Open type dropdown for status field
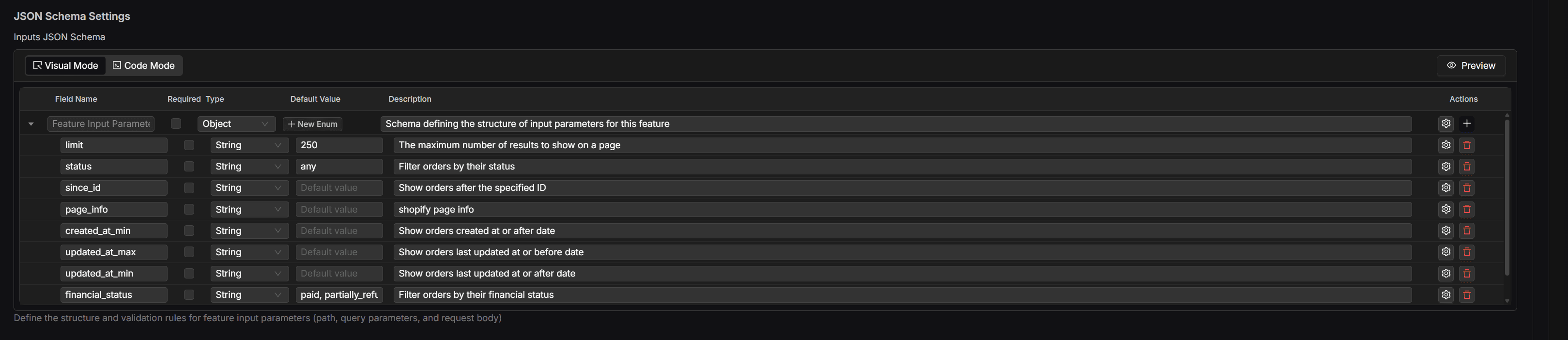 [249, 166]
